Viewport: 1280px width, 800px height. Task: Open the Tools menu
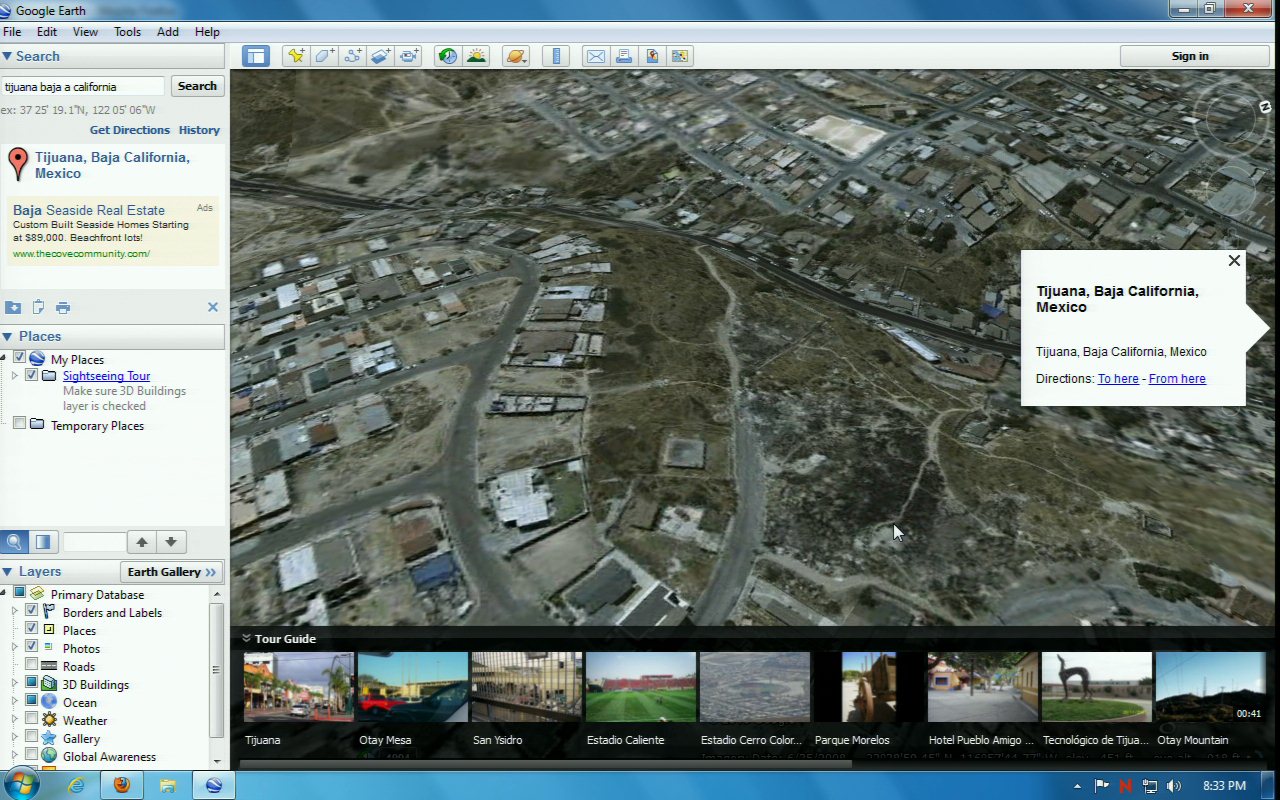127,32
